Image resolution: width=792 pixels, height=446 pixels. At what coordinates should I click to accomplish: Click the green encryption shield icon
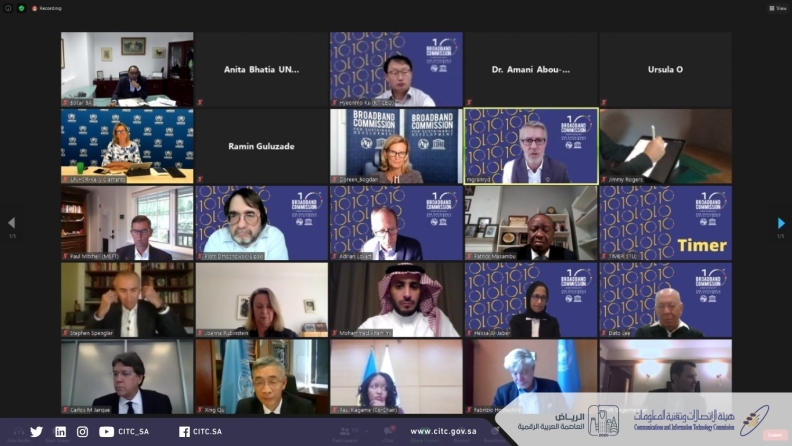click(x=21, y=8)
